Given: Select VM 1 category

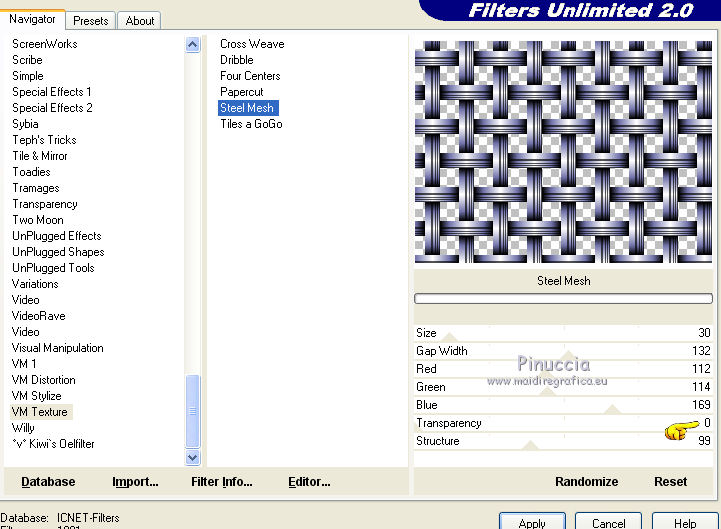Looking at the screenshot, I should click(24, 364).
